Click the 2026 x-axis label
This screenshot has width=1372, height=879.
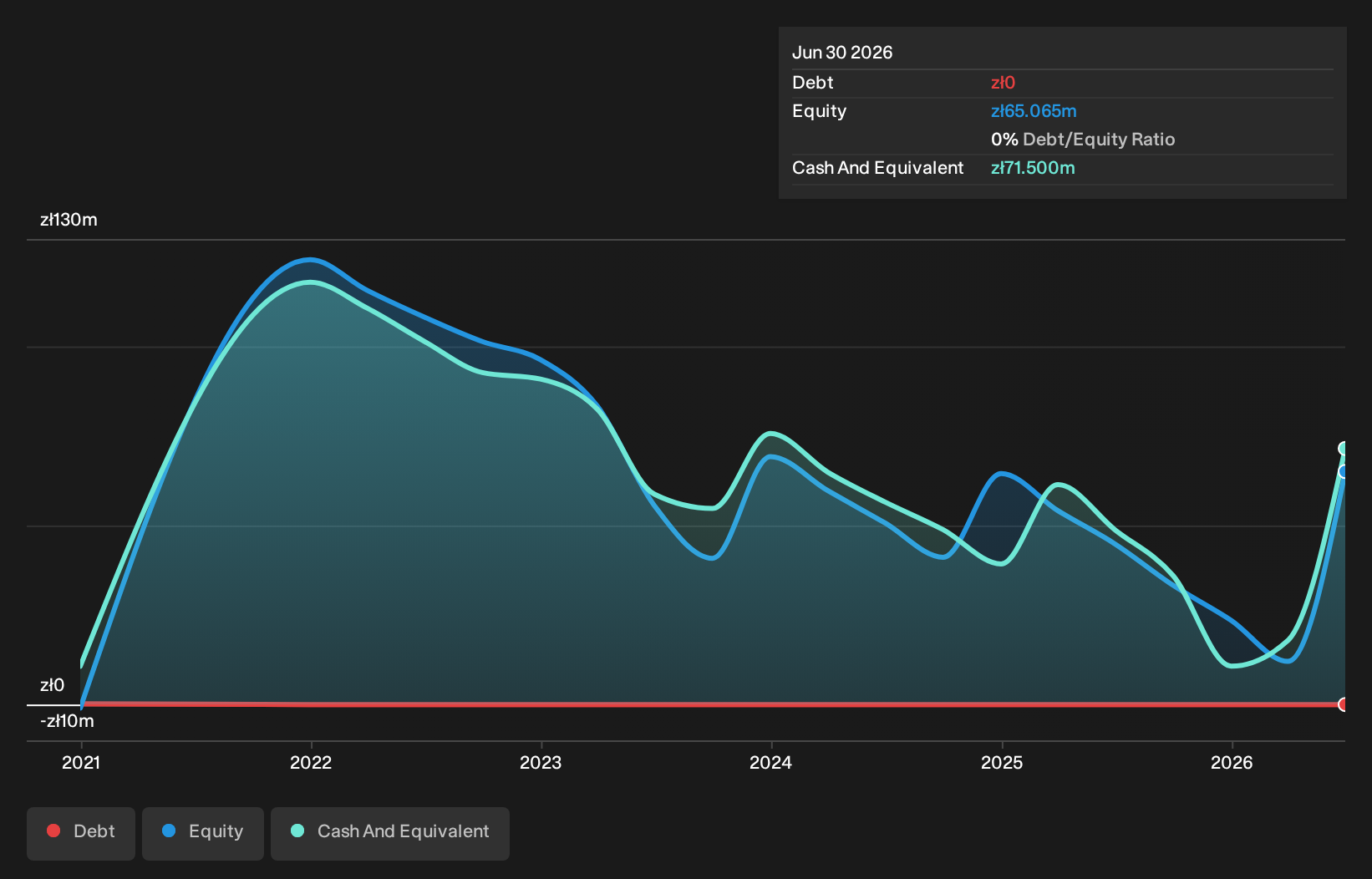[1232, 762]
